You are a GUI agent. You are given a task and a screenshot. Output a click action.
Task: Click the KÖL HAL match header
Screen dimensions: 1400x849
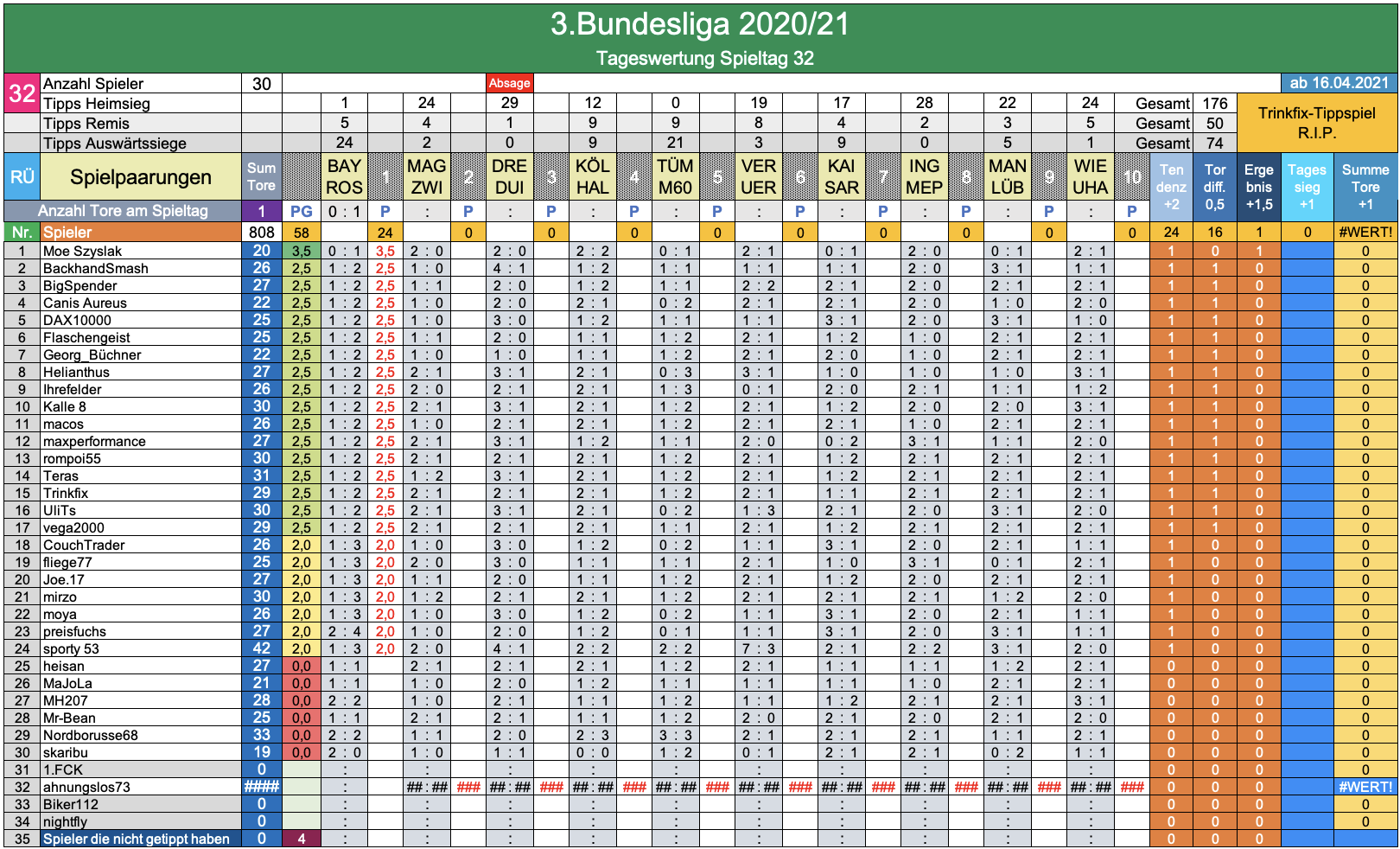pos(593,176)
